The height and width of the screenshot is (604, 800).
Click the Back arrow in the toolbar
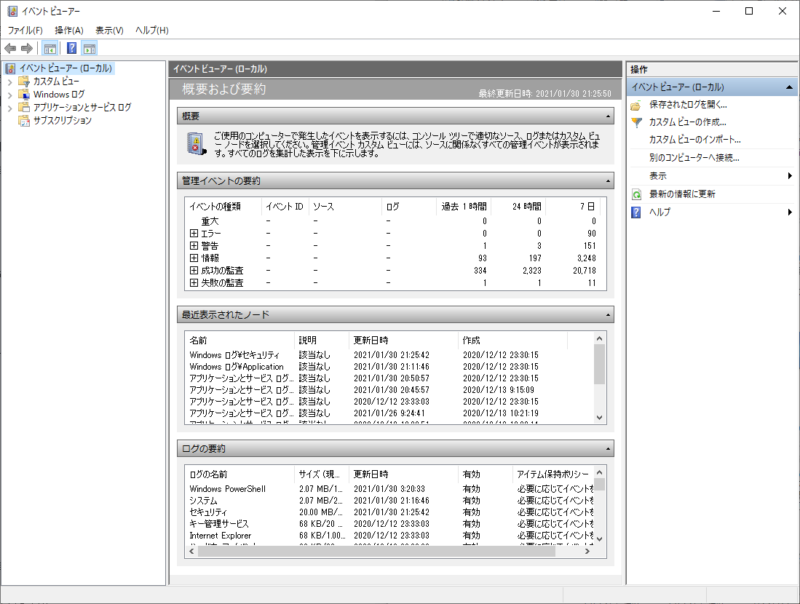[x=10, y=48]
